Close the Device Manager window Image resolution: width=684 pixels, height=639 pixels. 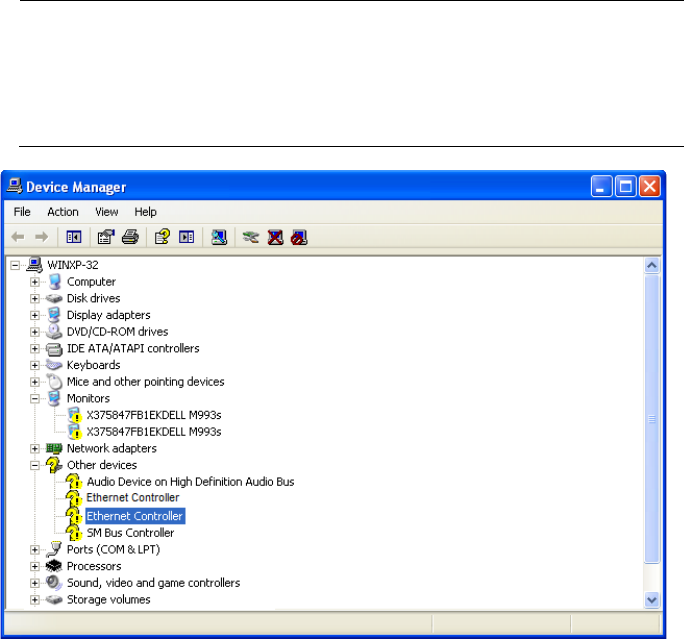650,187
